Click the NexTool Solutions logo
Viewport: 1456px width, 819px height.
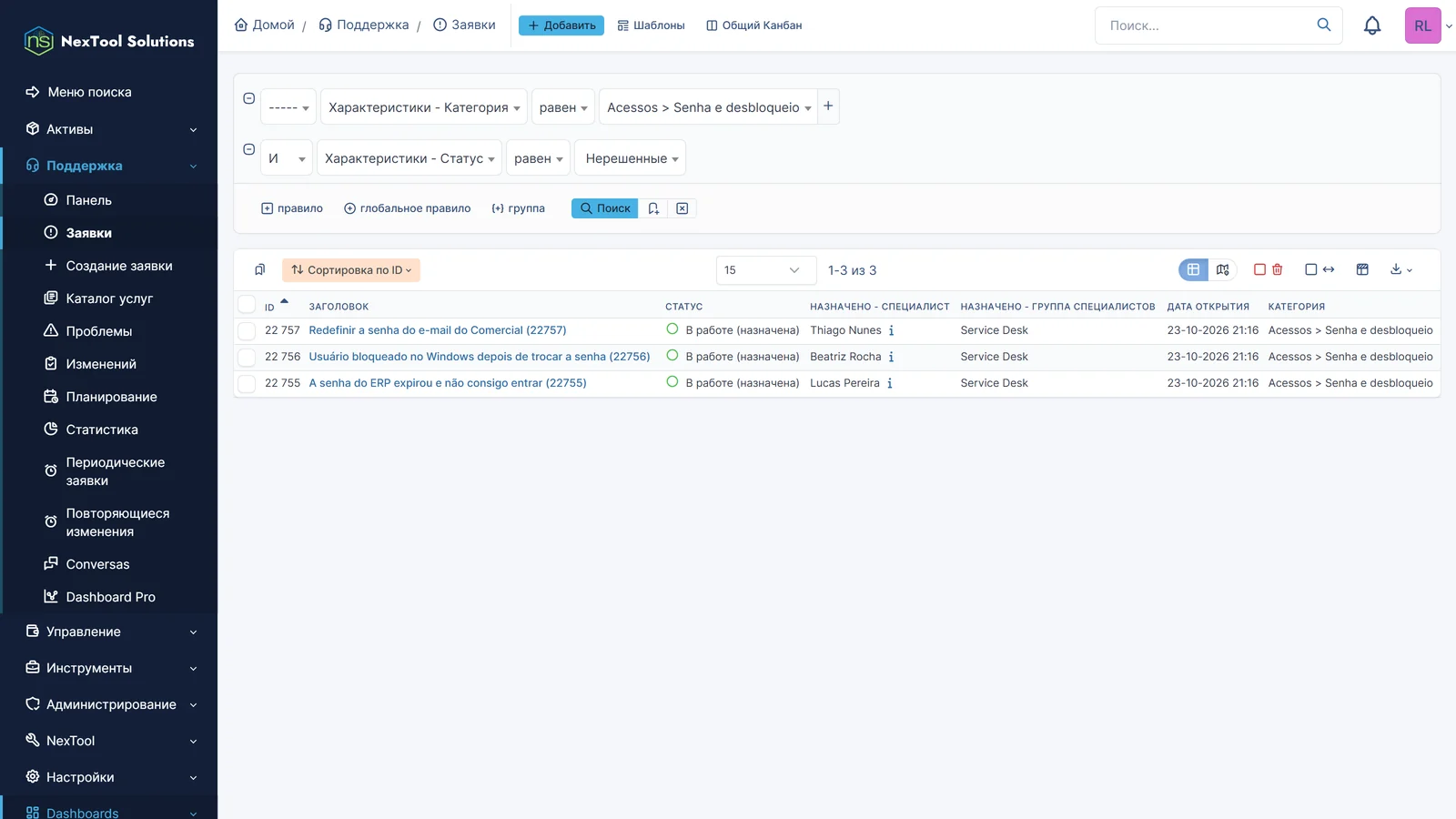tap(109, 41)
